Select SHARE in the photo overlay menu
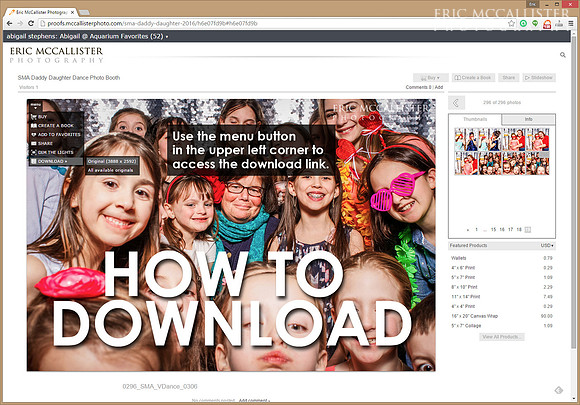The height and width of the screenshot is (405, 580). pyautogui.click(x=55, y=144)
